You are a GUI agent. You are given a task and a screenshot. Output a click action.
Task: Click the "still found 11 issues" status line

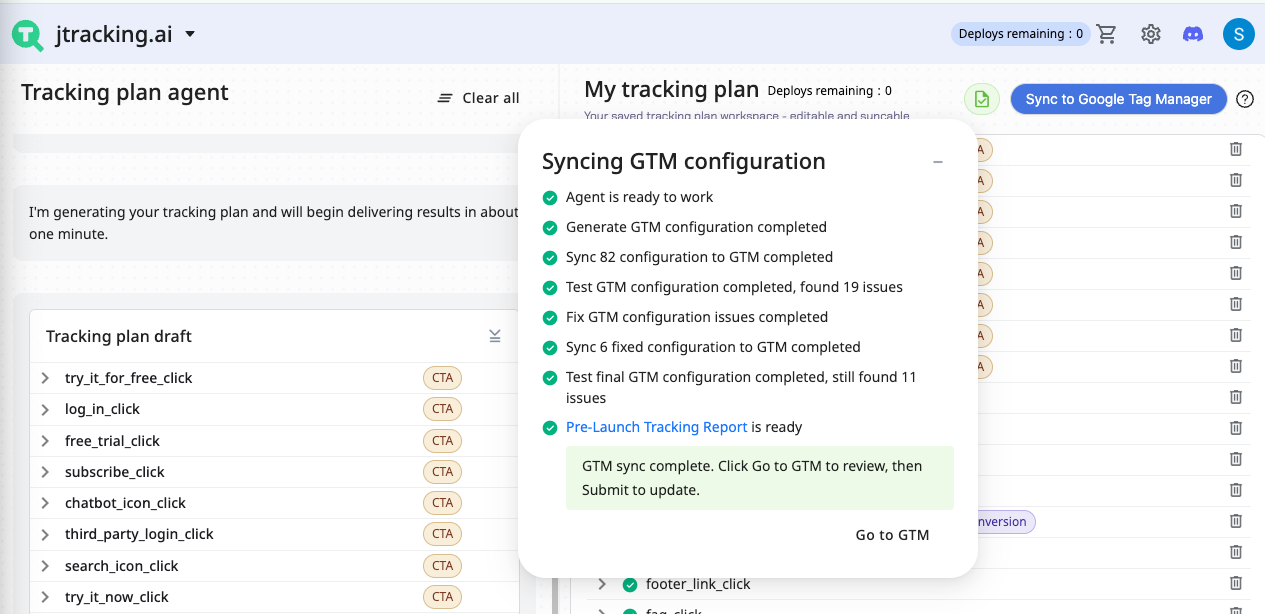coord(741,387)
